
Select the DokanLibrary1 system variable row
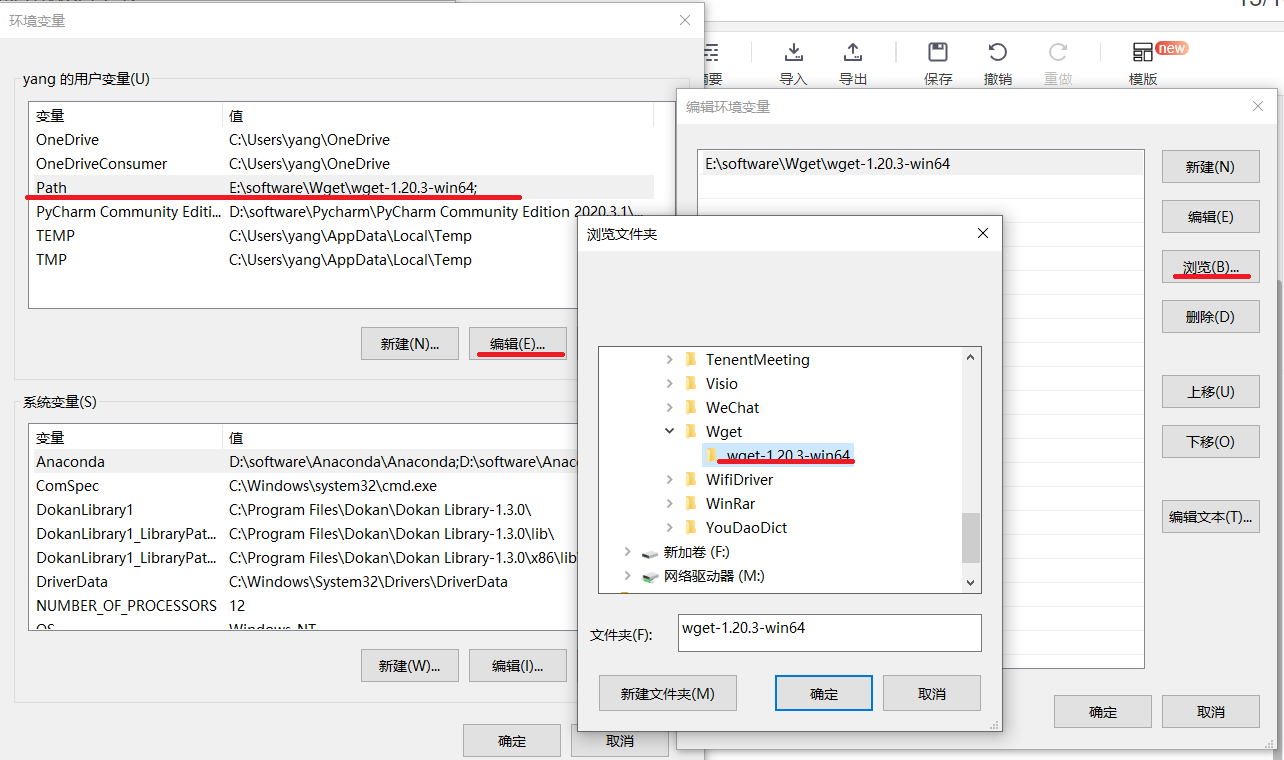tap(305, 509)
